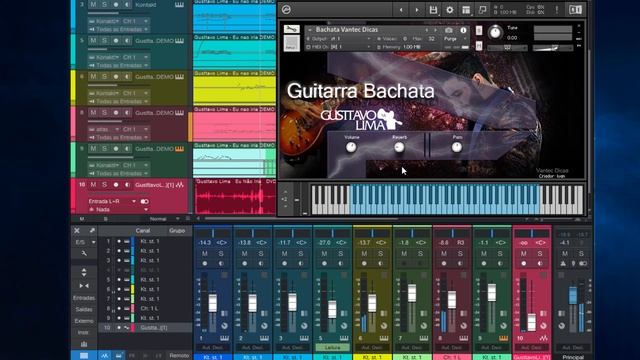640x360 pixels.
Task: Mute the Principal master channel
Action: point(565,253)
